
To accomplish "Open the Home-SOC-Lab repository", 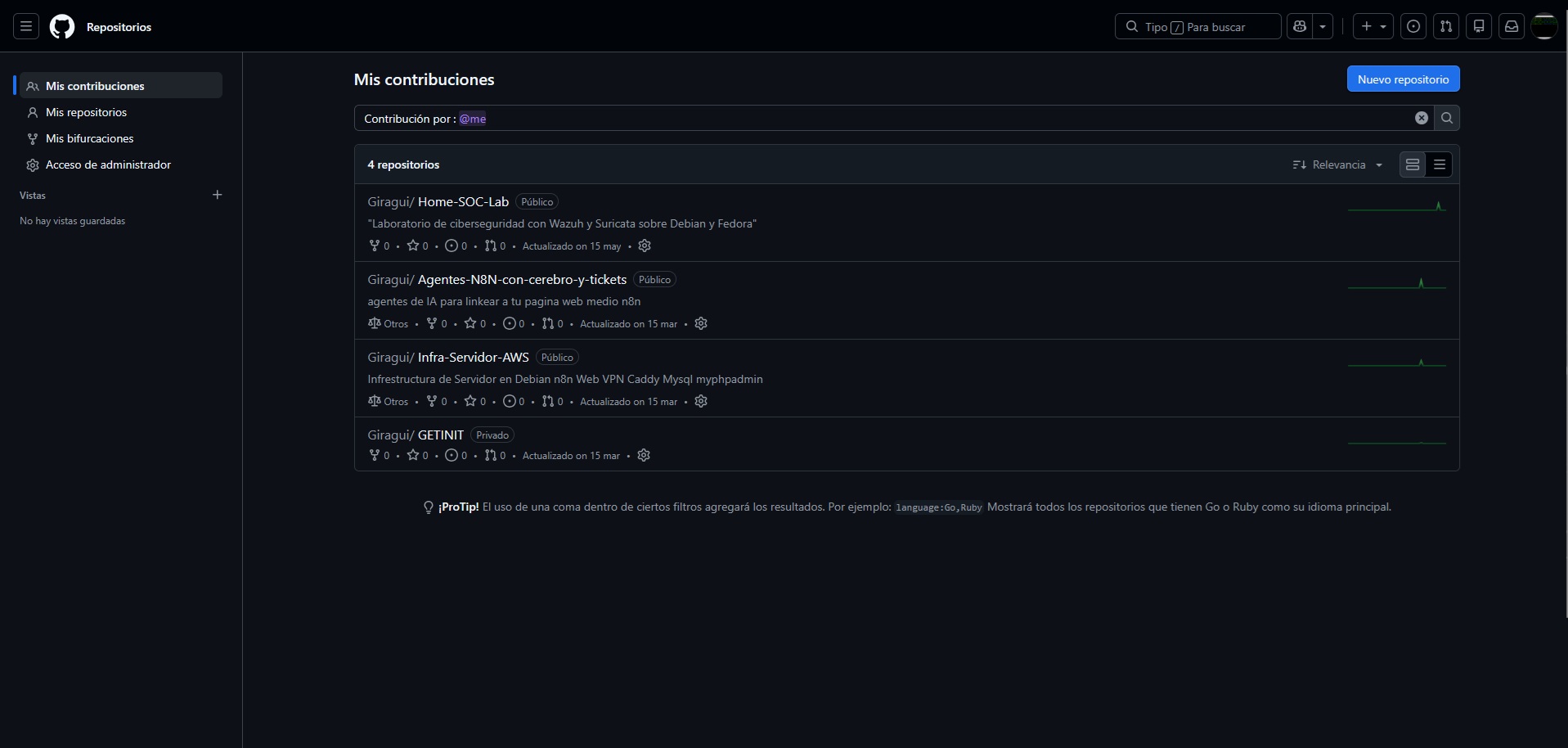I will [x=463, y=201].
